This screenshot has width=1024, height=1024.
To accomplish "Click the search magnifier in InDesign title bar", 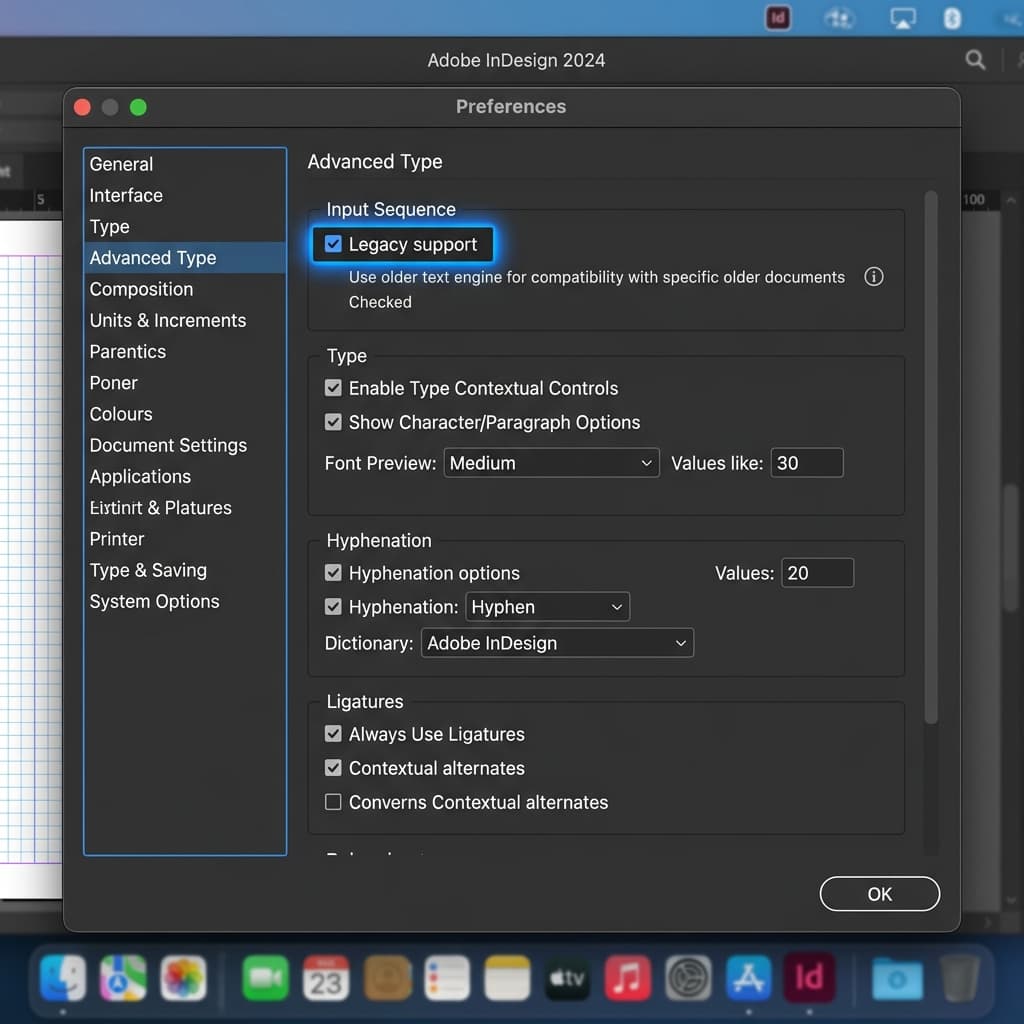I will point(975,60).
